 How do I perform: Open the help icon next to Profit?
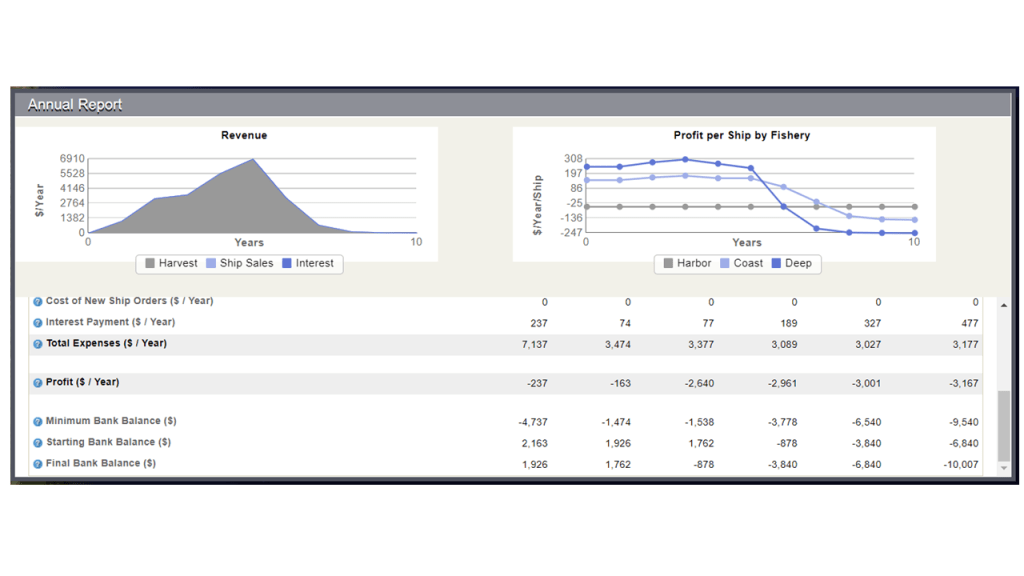38,383
